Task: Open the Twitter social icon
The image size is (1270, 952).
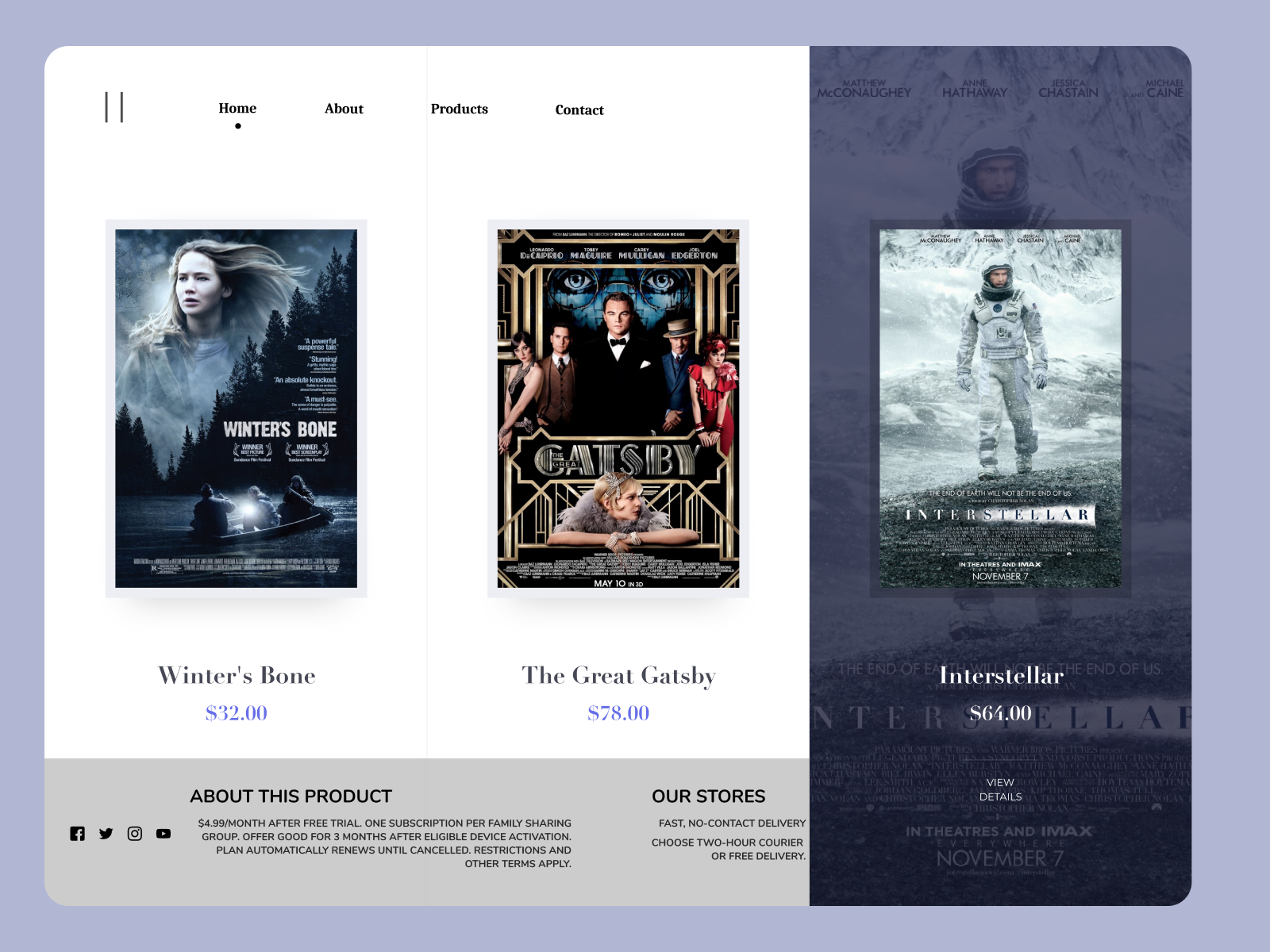Action: pyautogui.click(x=106, y=834)
